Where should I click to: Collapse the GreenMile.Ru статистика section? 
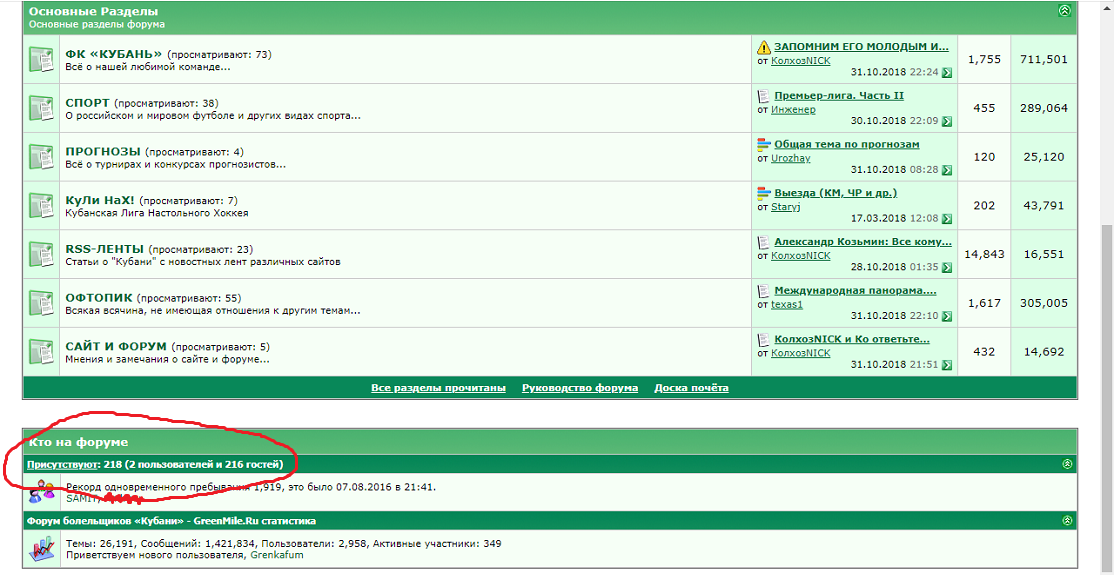pos(1067,521)
